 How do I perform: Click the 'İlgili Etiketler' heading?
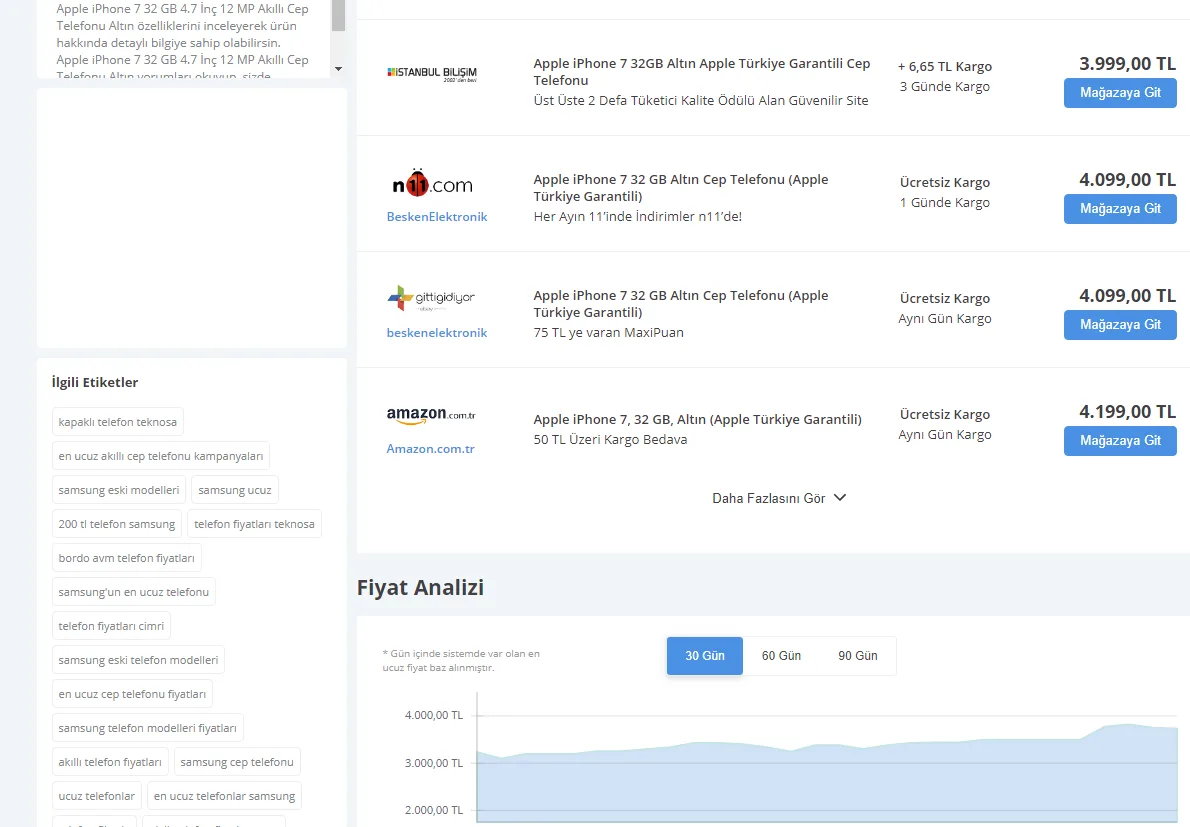pos(95,382)
